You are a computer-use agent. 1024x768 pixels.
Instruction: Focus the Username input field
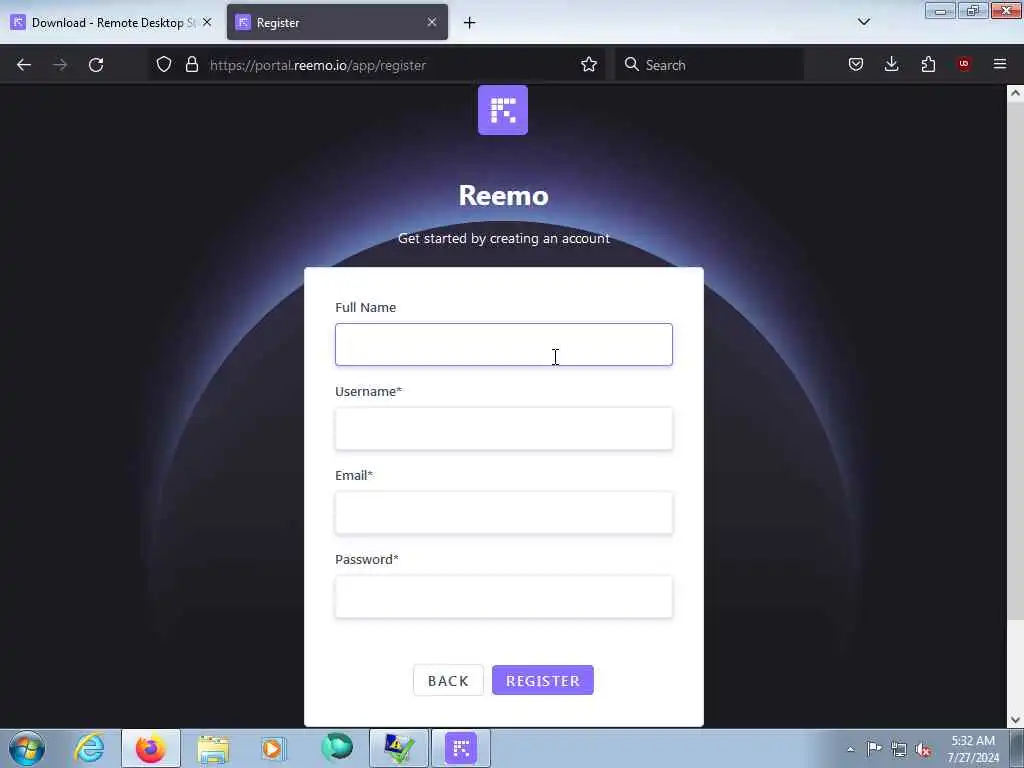tap(504, 428)
